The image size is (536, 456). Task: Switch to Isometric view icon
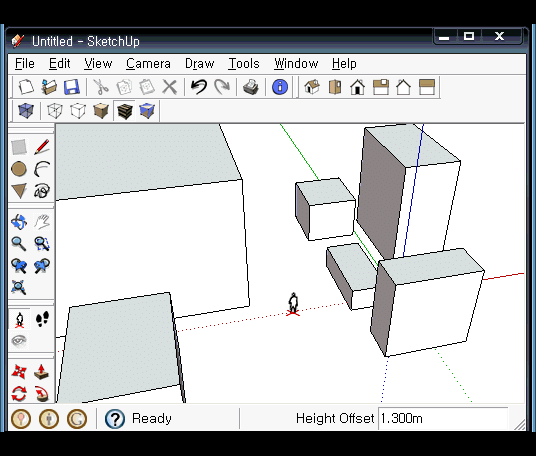[312, 87]
